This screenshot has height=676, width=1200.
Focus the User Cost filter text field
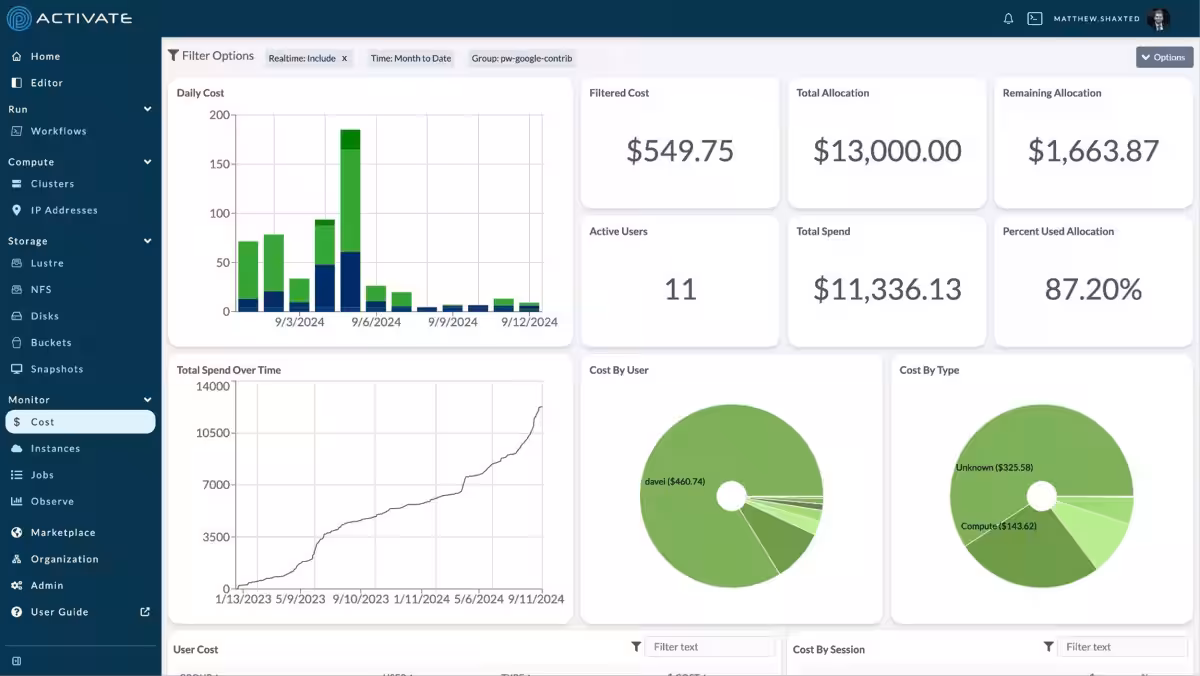click(x=710, y=647)
